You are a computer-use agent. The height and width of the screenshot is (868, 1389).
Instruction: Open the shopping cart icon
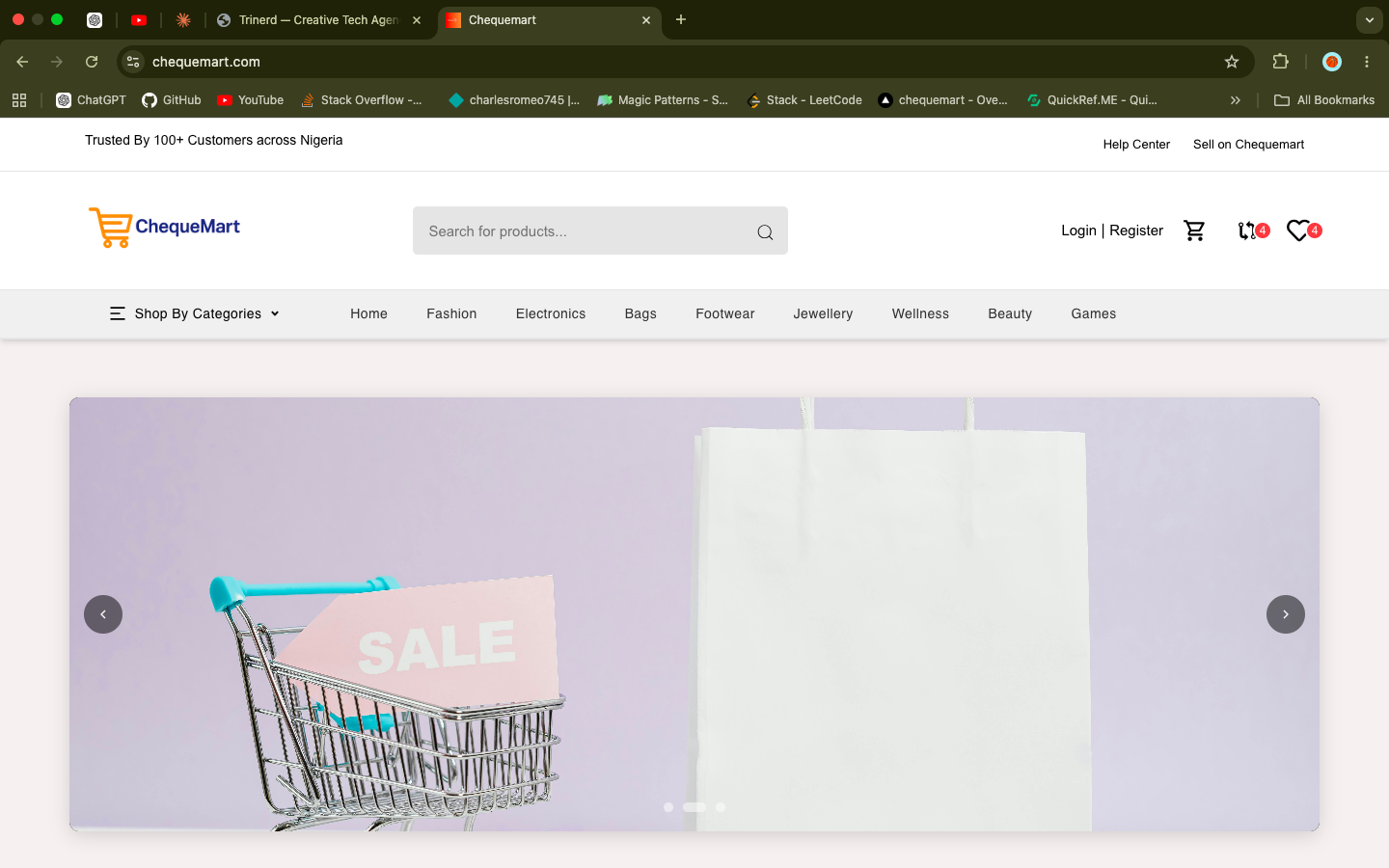point(1194,231)
